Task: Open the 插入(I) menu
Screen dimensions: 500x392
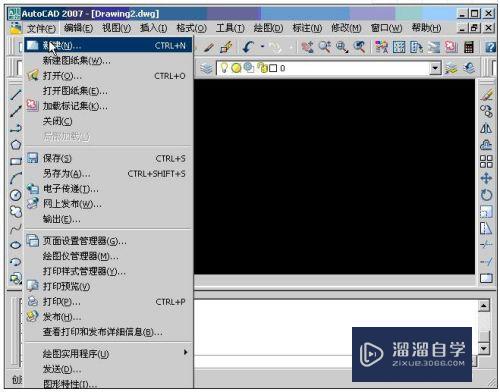Action: point(154,28)
